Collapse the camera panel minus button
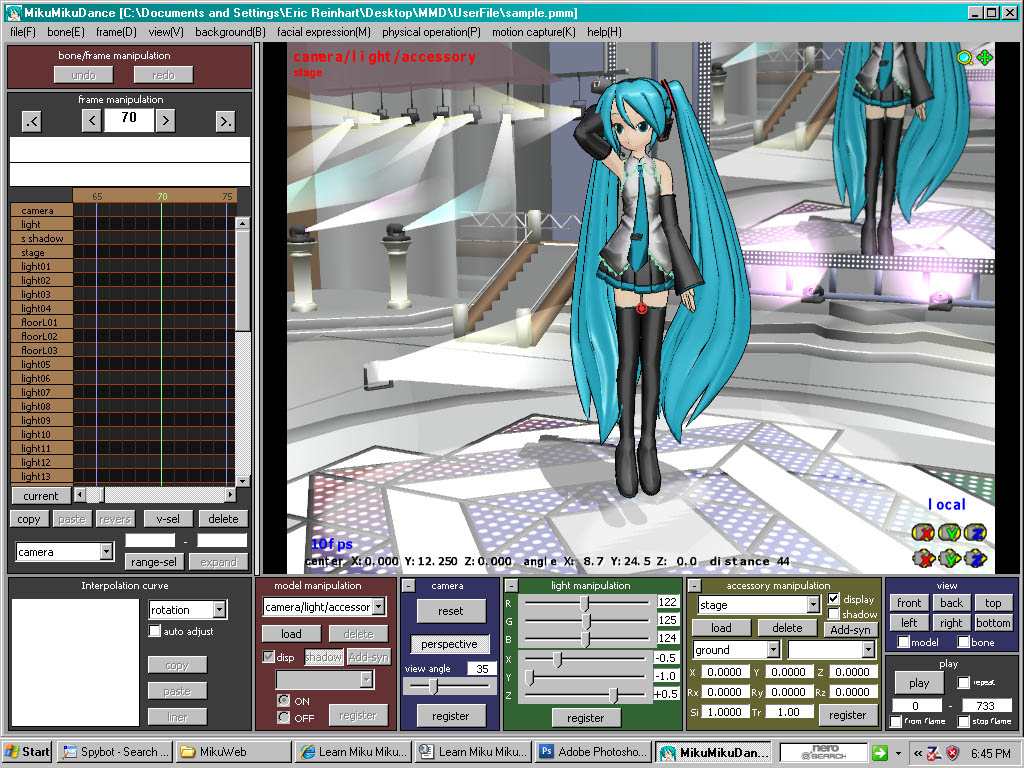This screenshot has height=768, width=1024. click(x=408, y=586)
